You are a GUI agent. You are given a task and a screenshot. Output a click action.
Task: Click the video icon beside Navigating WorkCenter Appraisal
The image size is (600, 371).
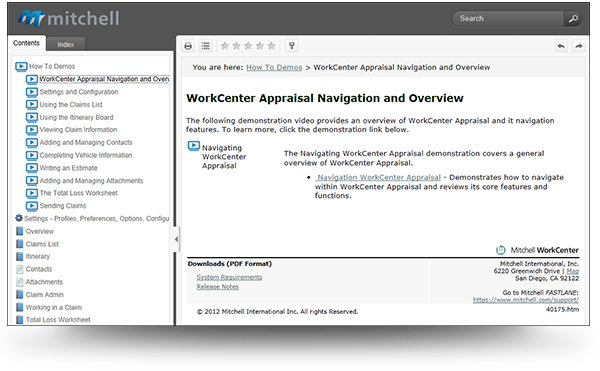[194, 146]
